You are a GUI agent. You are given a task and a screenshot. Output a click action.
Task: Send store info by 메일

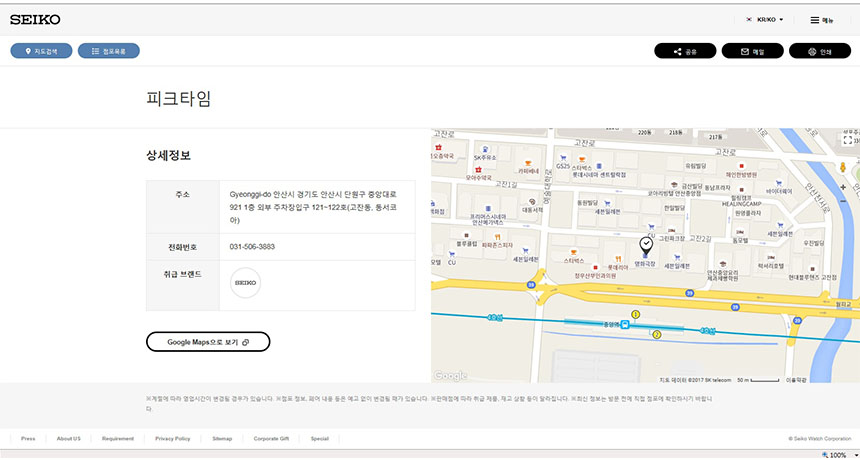point(752,51)
